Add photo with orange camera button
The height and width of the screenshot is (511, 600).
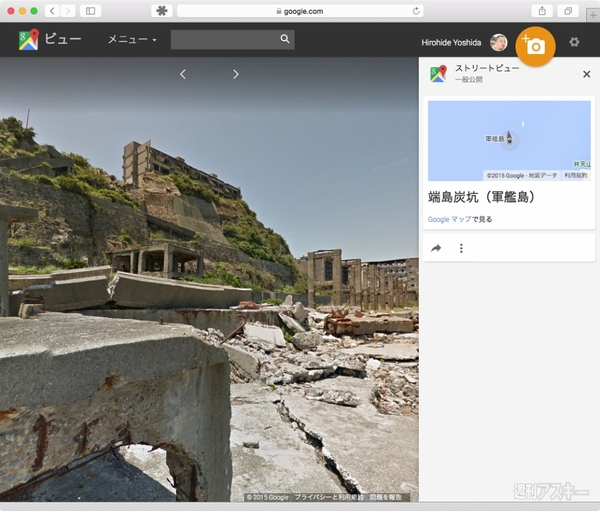[535, 46]
